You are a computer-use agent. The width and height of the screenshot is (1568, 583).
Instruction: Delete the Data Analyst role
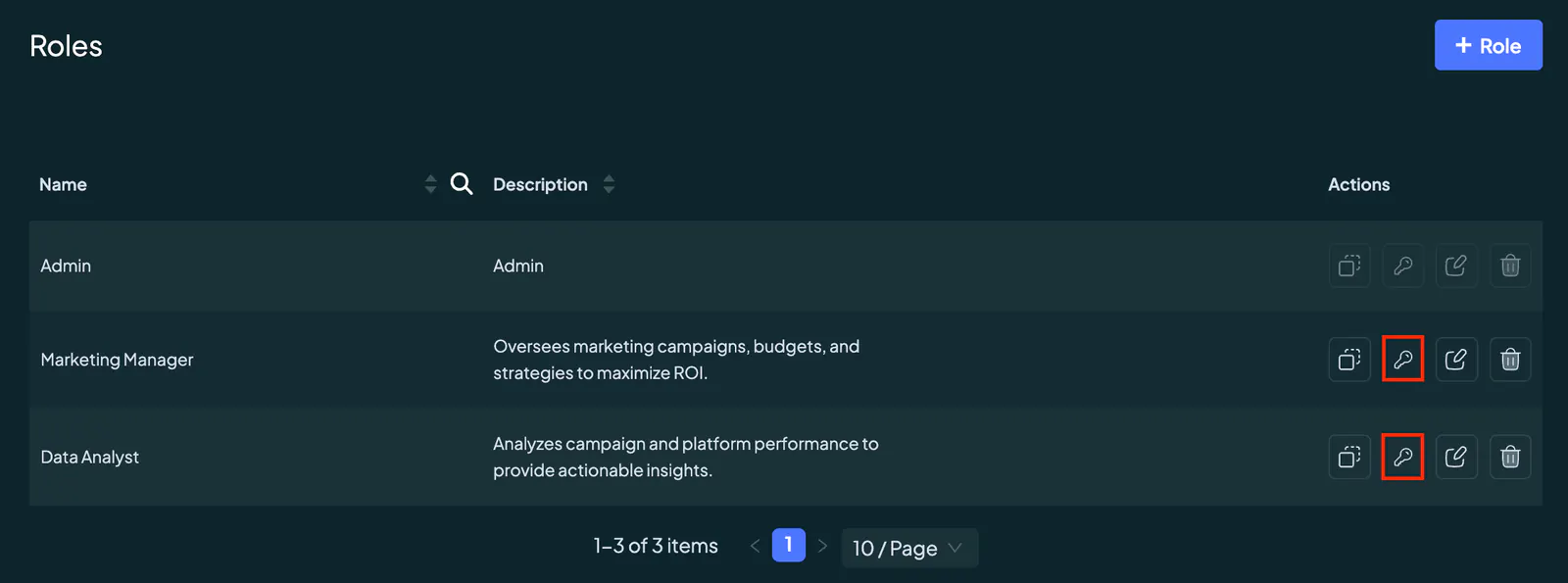[1510, 457]
